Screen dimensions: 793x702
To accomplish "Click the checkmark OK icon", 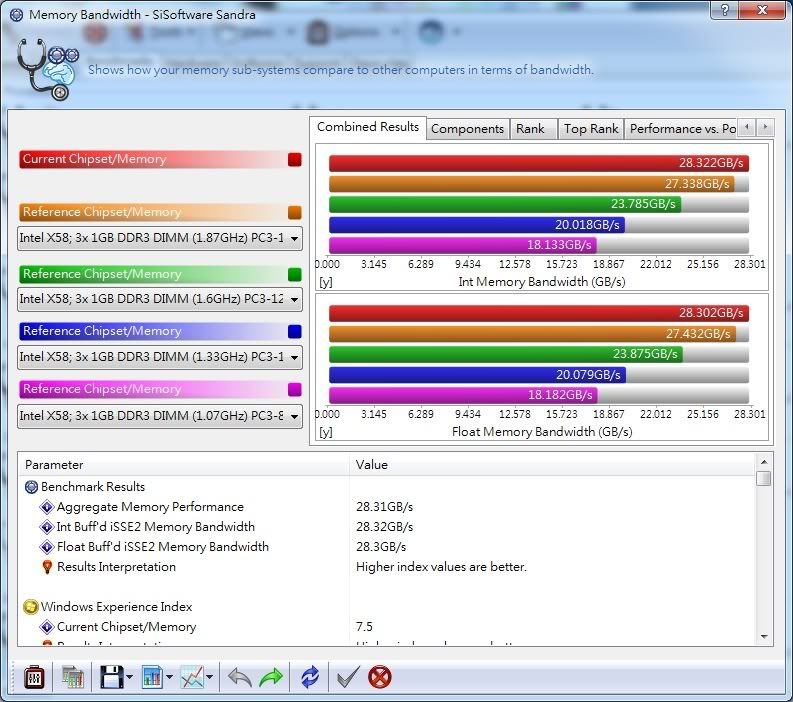I will [348, 677].
